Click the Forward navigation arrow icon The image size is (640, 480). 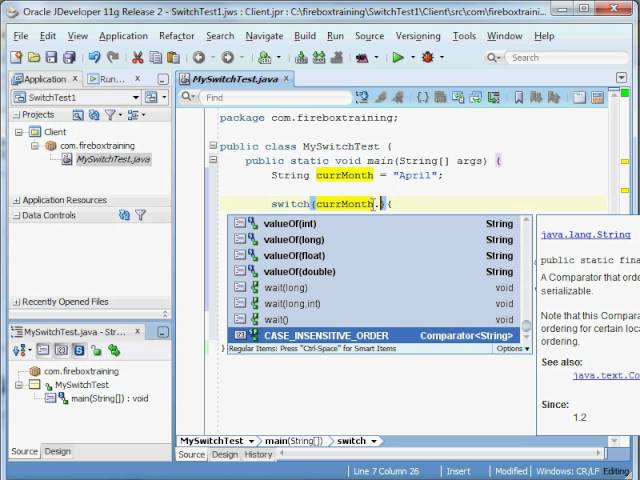tap(227, 58)
